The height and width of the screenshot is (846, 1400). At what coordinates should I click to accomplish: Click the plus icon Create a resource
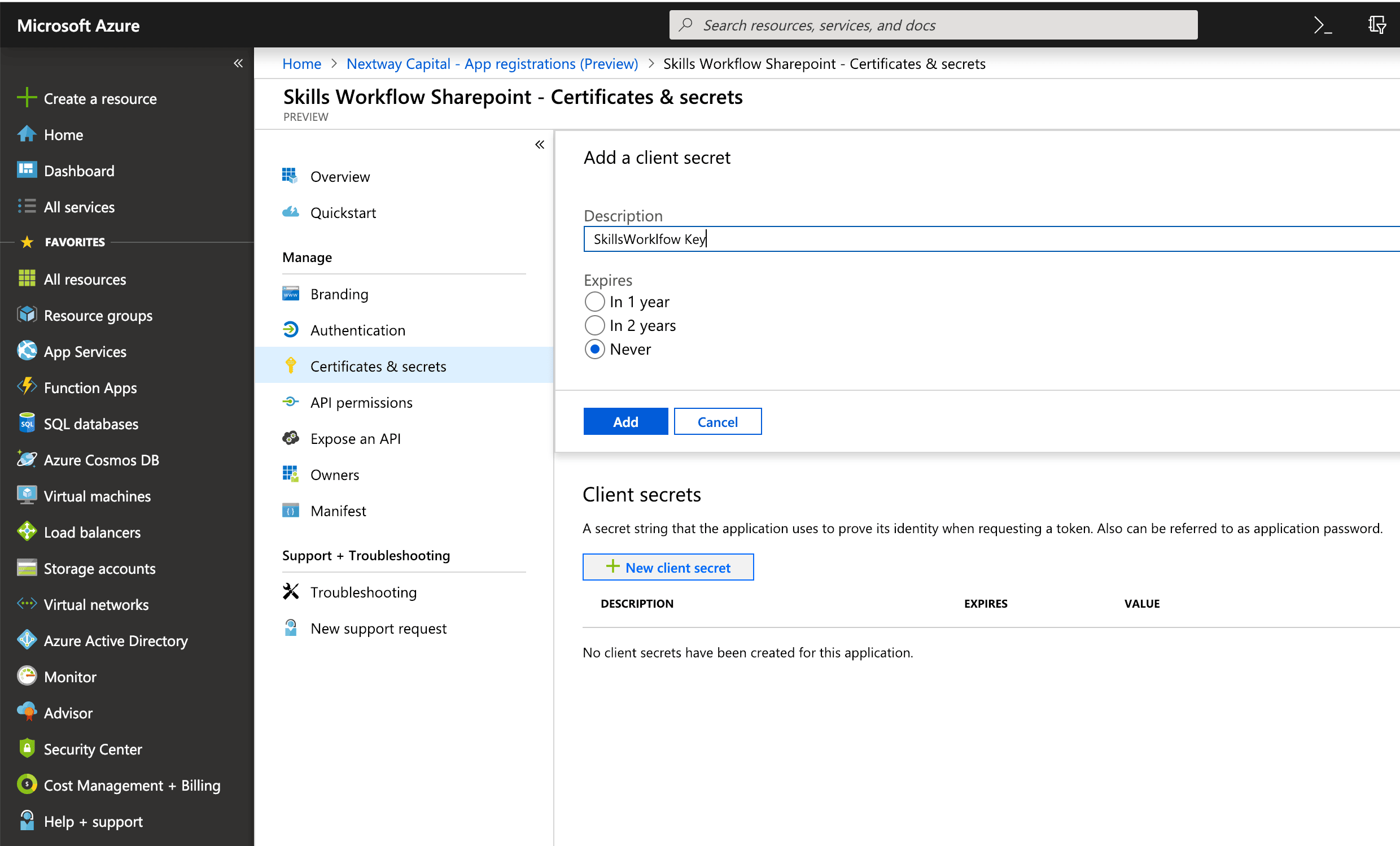tap(27, 98)
